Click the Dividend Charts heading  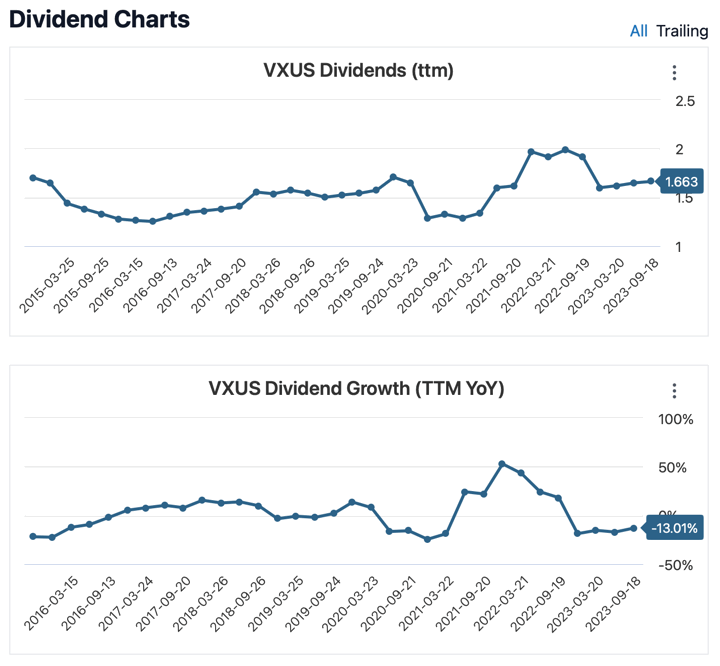[100, 19]
